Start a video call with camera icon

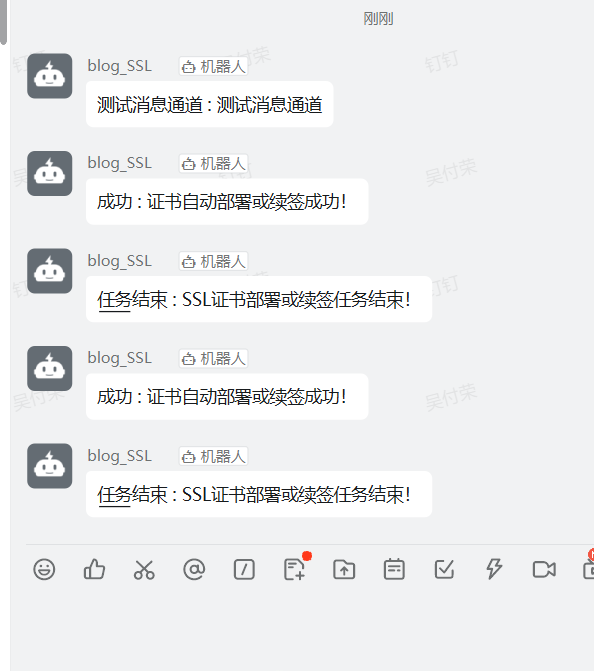coord(544,570)
